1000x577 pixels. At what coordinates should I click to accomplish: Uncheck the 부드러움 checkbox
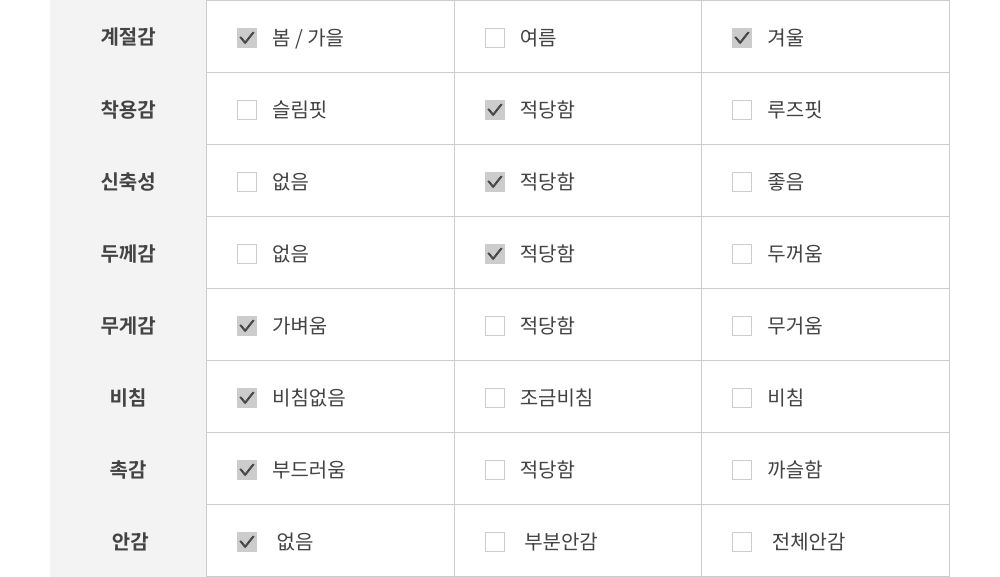247,470
